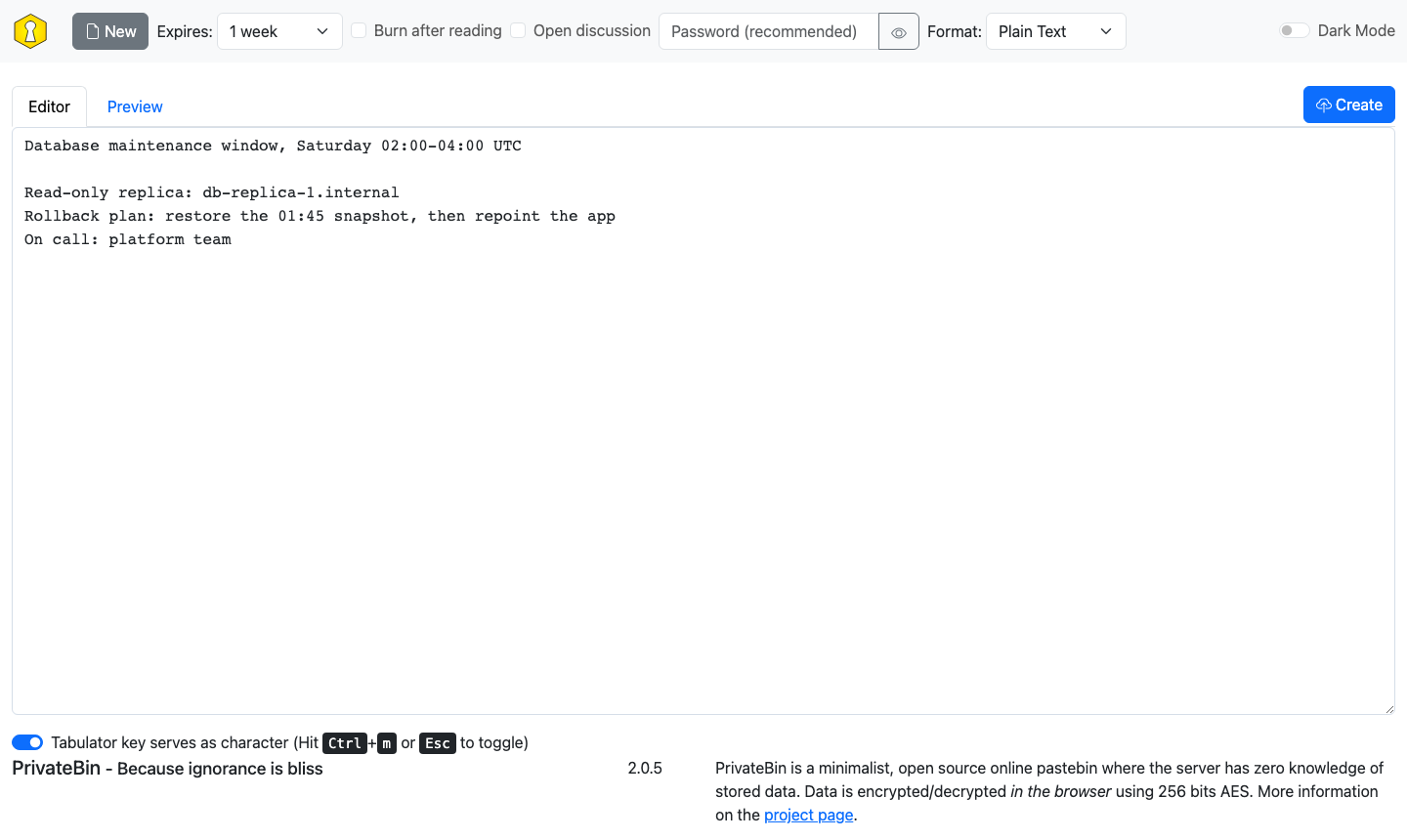1407x840 pixels.
Task: Switch to the Preview tab
Action: pyautogui.click(x=135, y=106)
